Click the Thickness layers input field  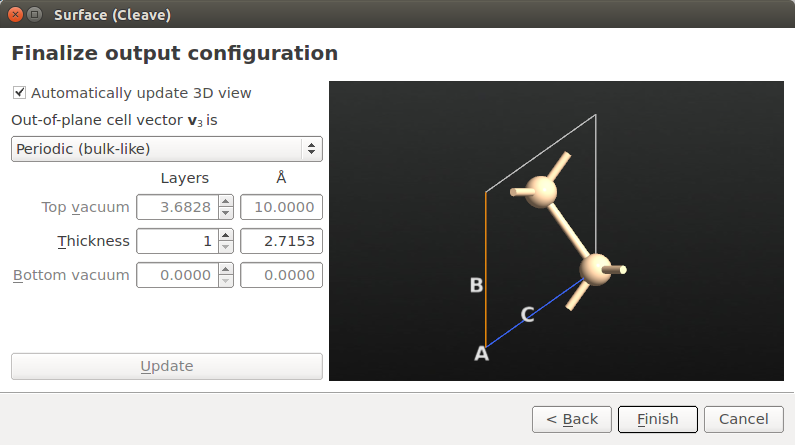(x=176, y=241)
